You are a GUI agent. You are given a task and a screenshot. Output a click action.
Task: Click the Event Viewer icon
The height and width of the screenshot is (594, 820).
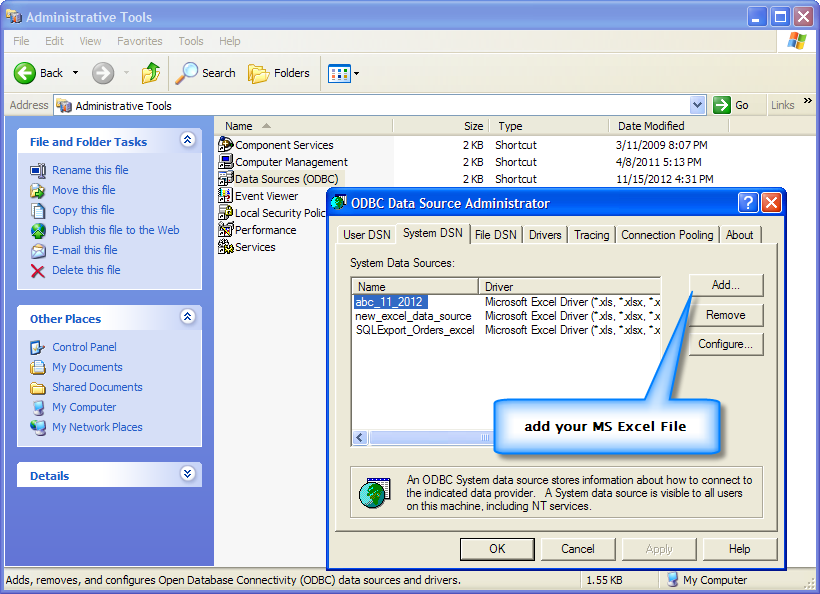point(225,196)
